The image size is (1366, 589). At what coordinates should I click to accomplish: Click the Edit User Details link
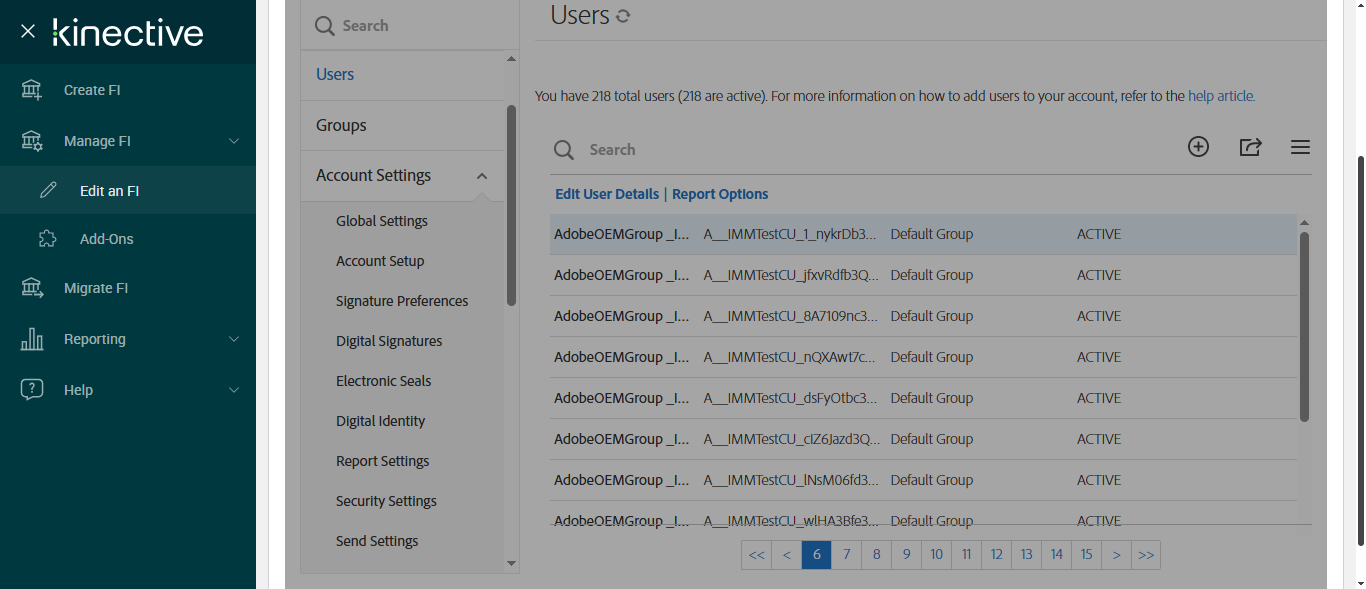(607, 194)
